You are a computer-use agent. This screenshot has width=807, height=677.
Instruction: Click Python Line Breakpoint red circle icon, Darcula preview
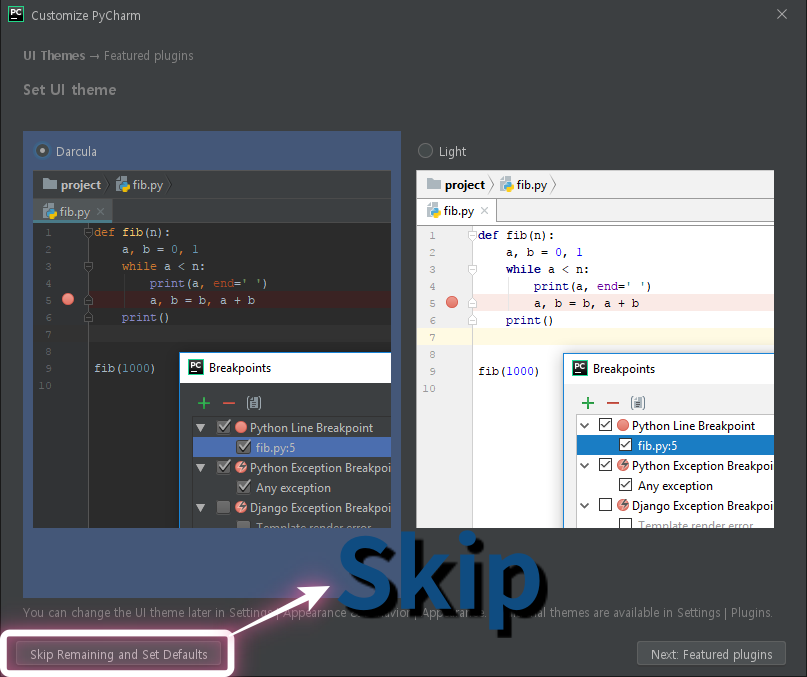[x=241, y=427]
